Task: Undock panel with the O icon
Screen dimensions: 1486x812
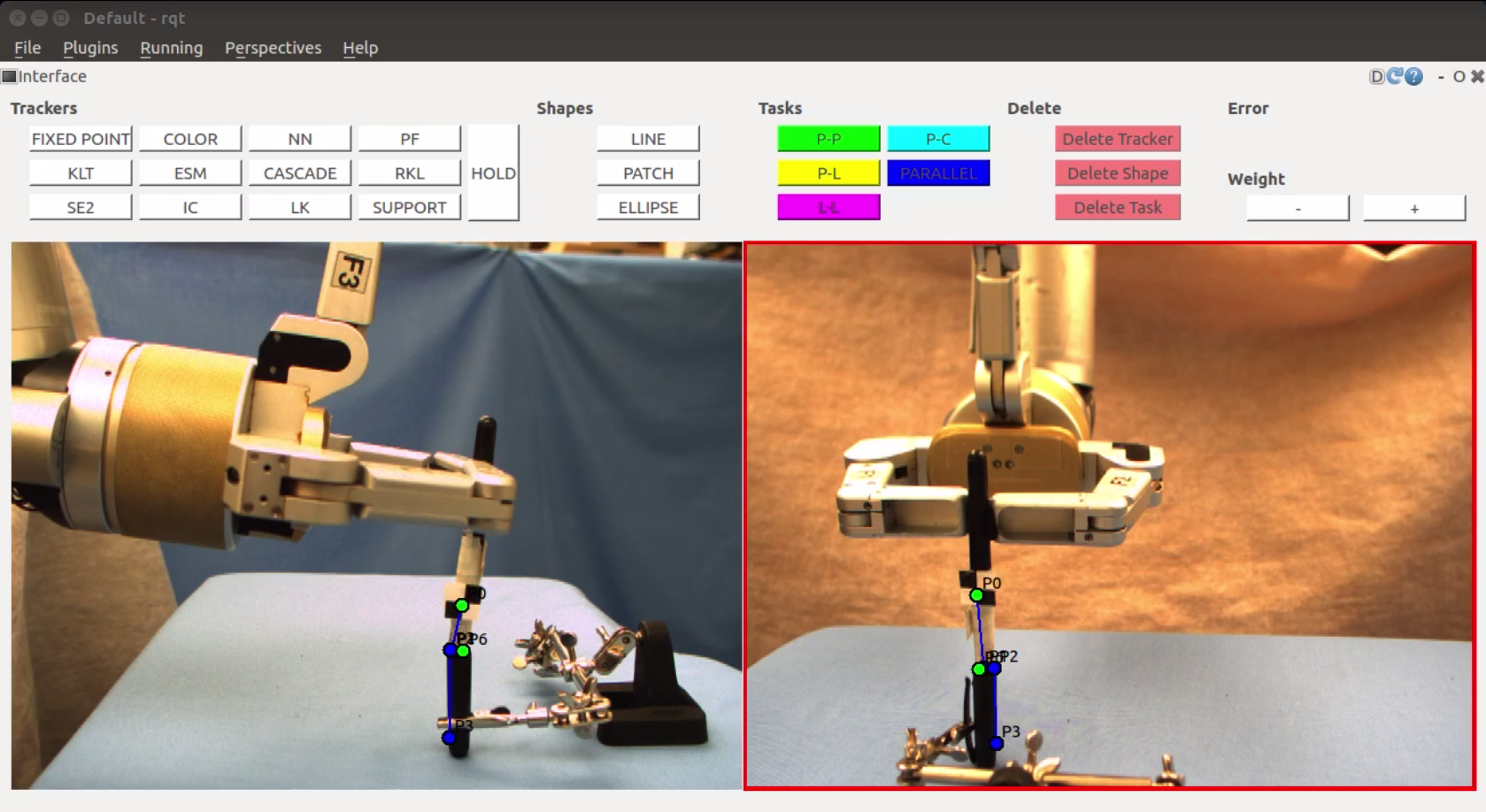Action: point(1459,77)
